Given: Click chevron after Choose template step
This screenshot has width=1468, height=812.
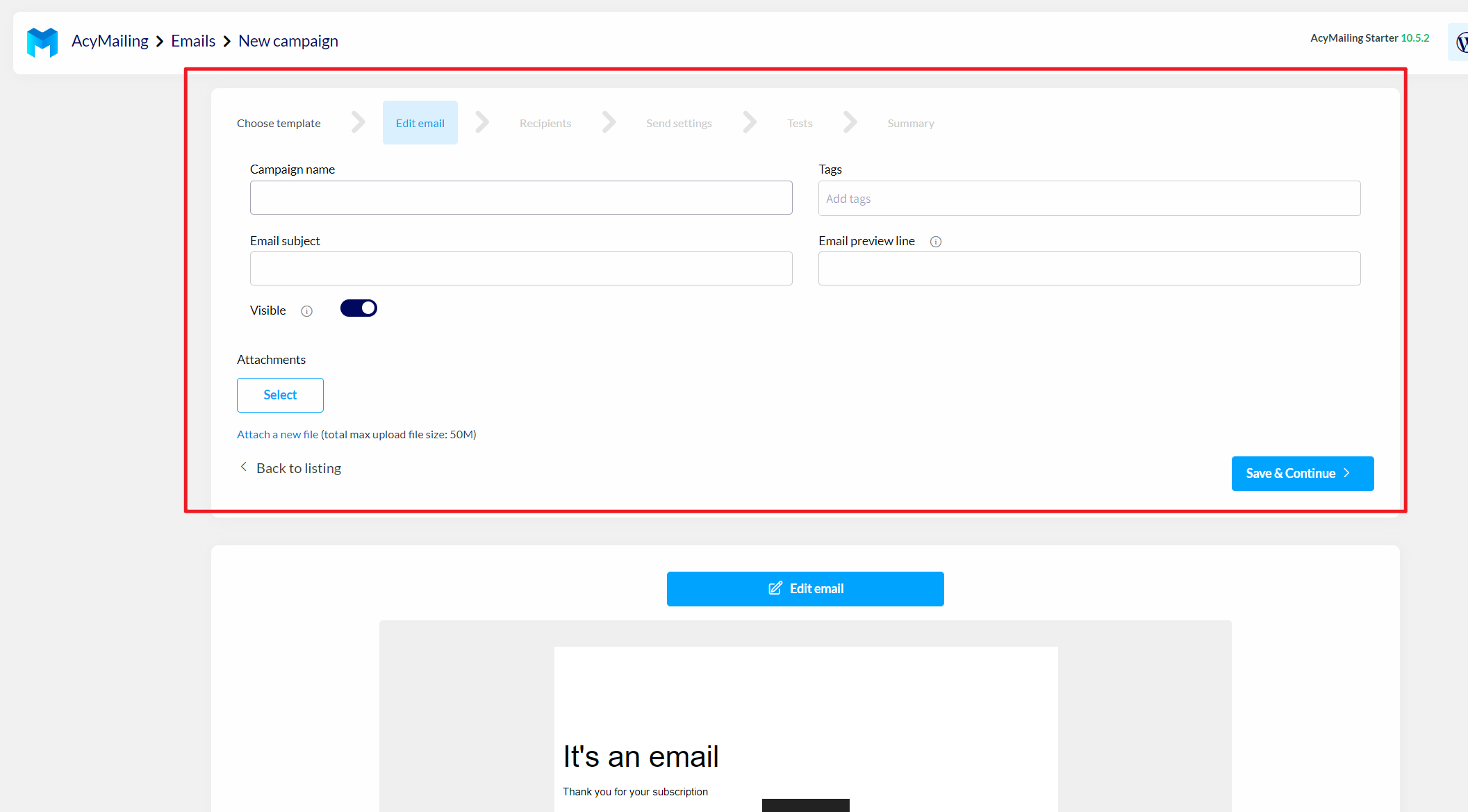Looking at the screenshot, I should [x=358, y=123].
